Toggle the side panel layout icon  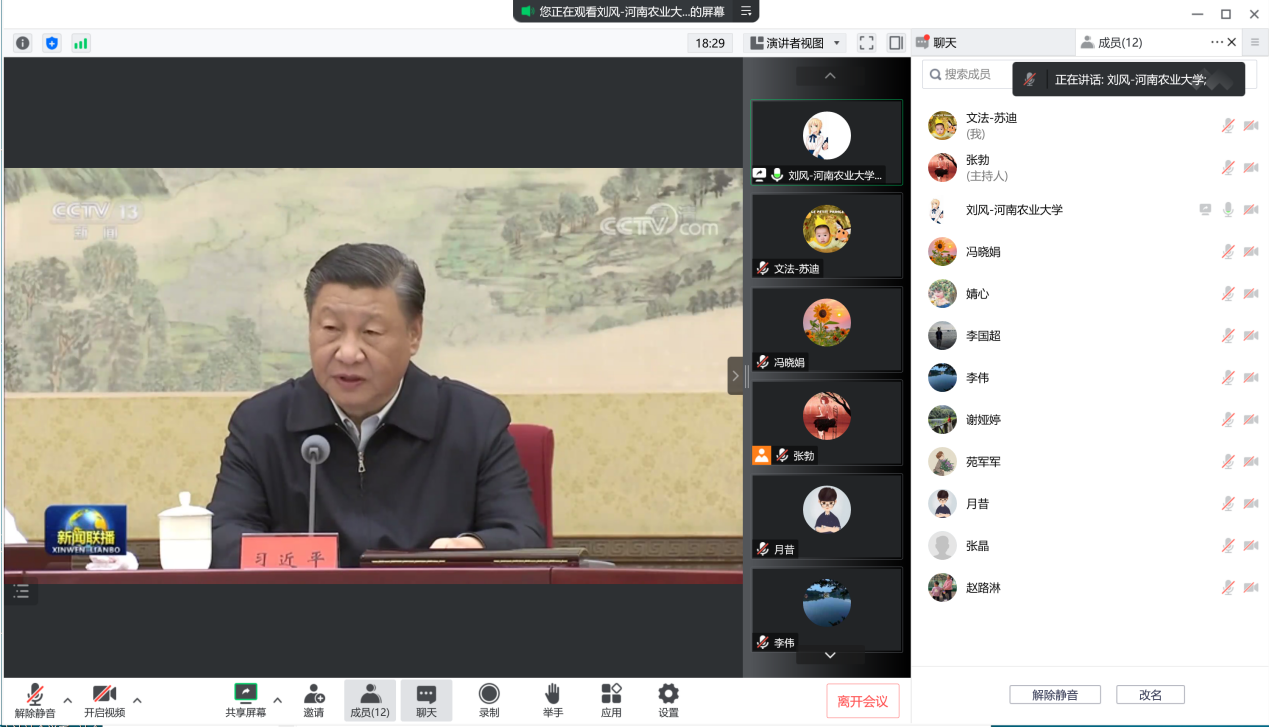[x=896, y=43]
